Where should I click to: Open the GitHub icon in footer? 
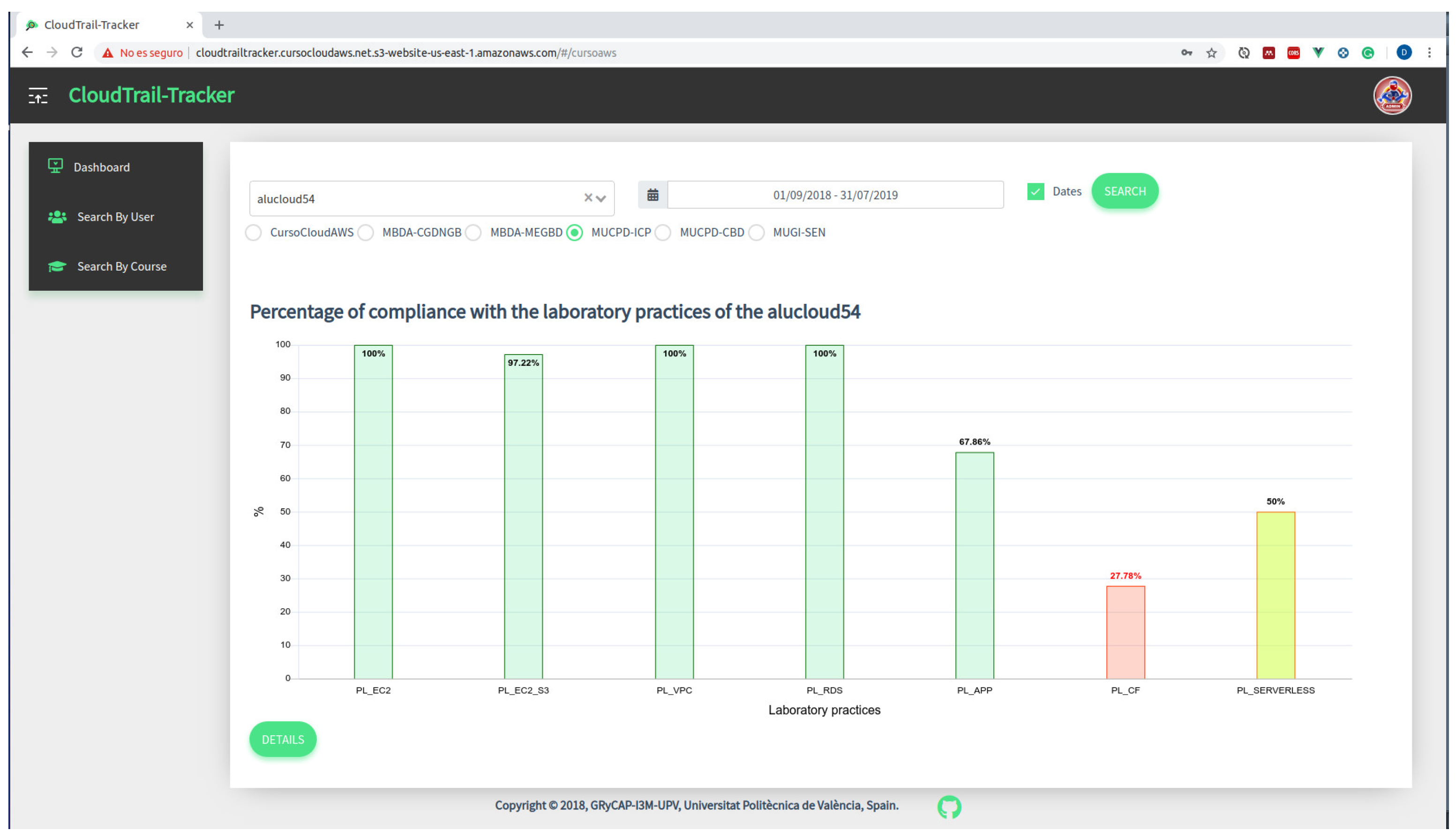(949, 806)
